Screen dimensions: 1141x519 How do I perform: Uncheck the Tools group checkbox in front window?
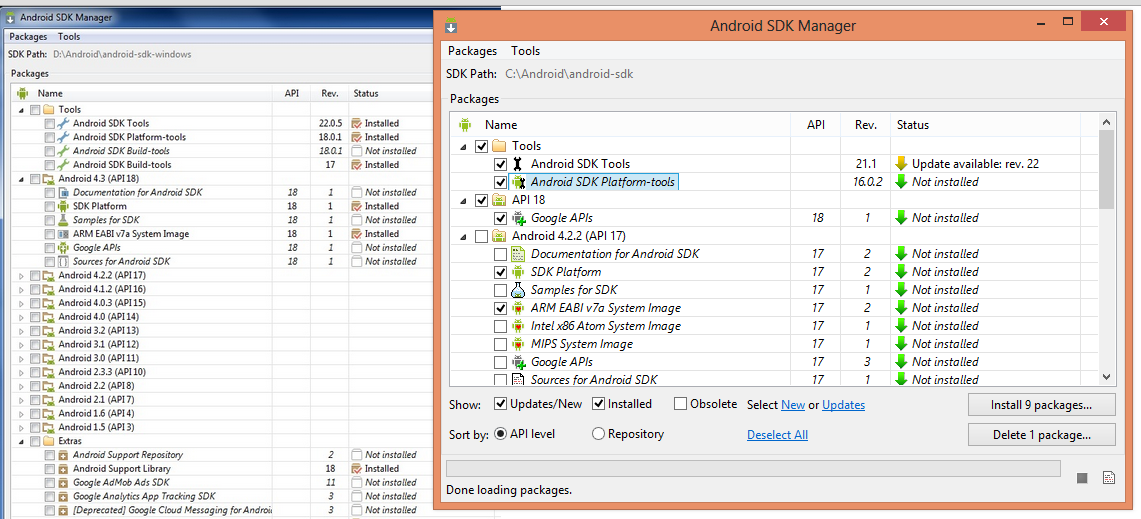481,146
